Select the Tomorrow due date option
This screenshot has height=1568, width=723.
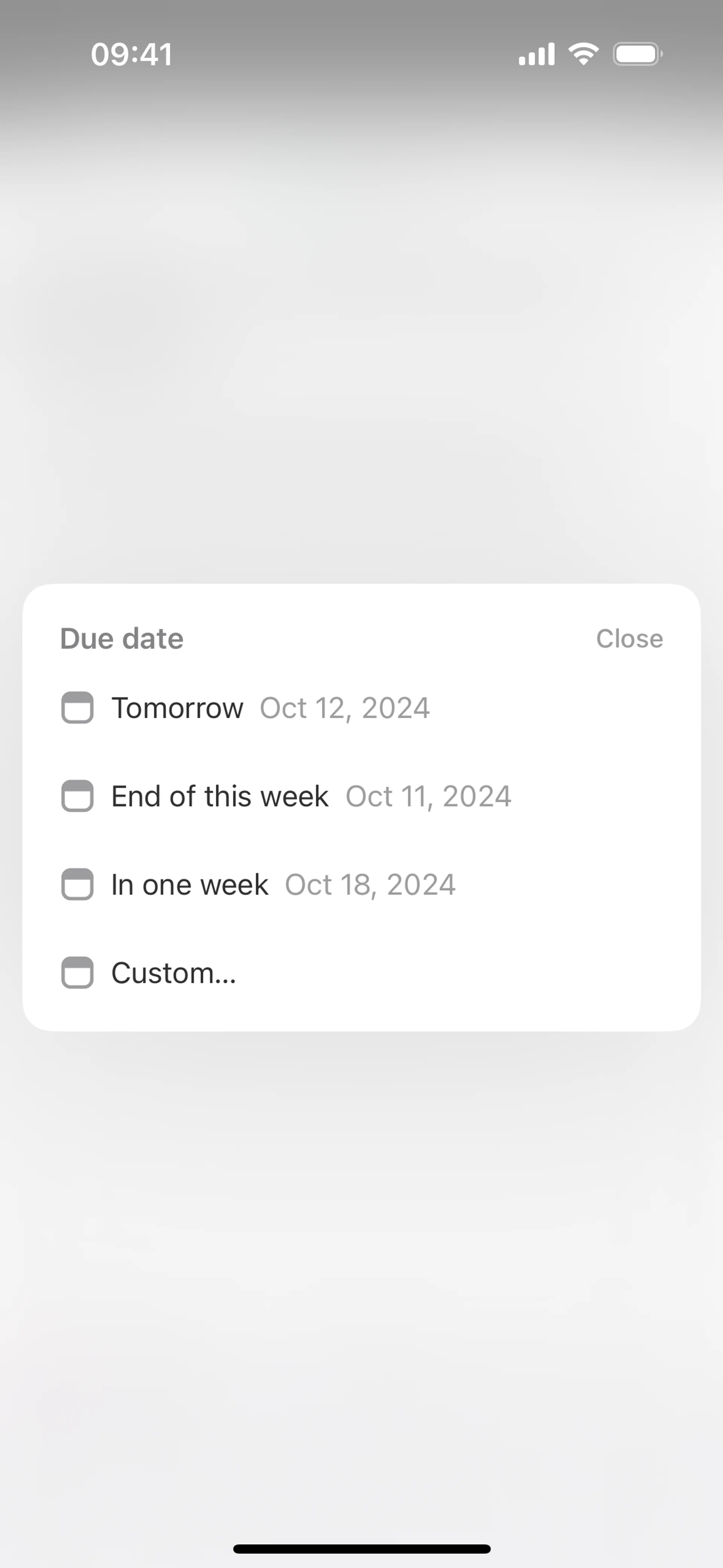click(177, 708)
